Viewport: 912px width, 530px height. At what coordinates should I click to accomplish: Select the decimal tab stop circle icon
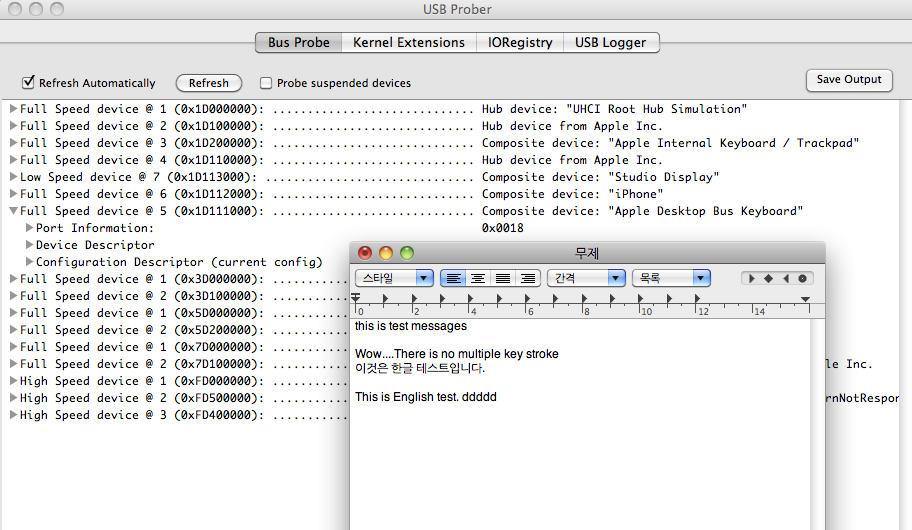coord(802,279)
